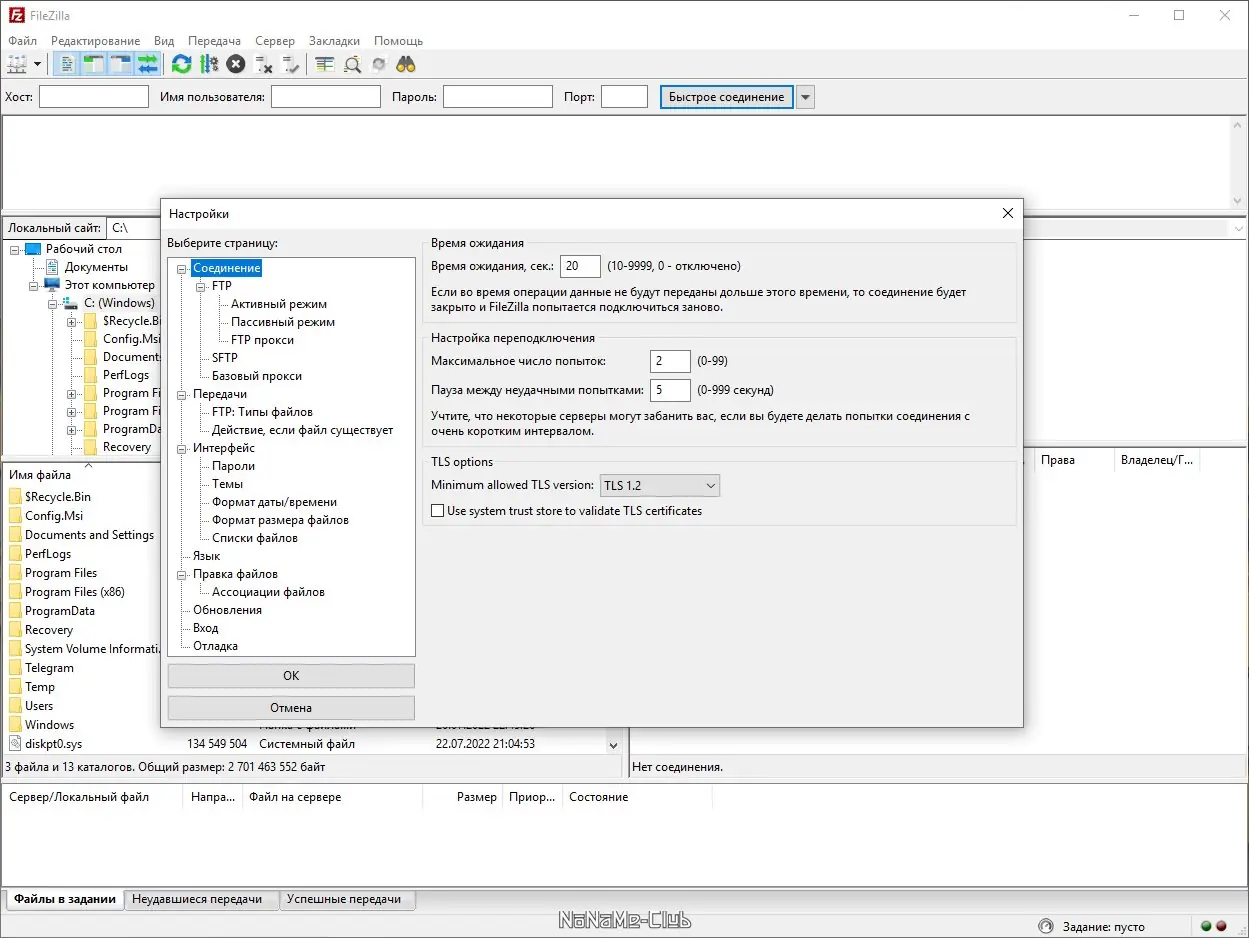The width and height of the screenshot is (1249, 938).
Task: Click the Отмена button
Action: click(x=291, y=708)
